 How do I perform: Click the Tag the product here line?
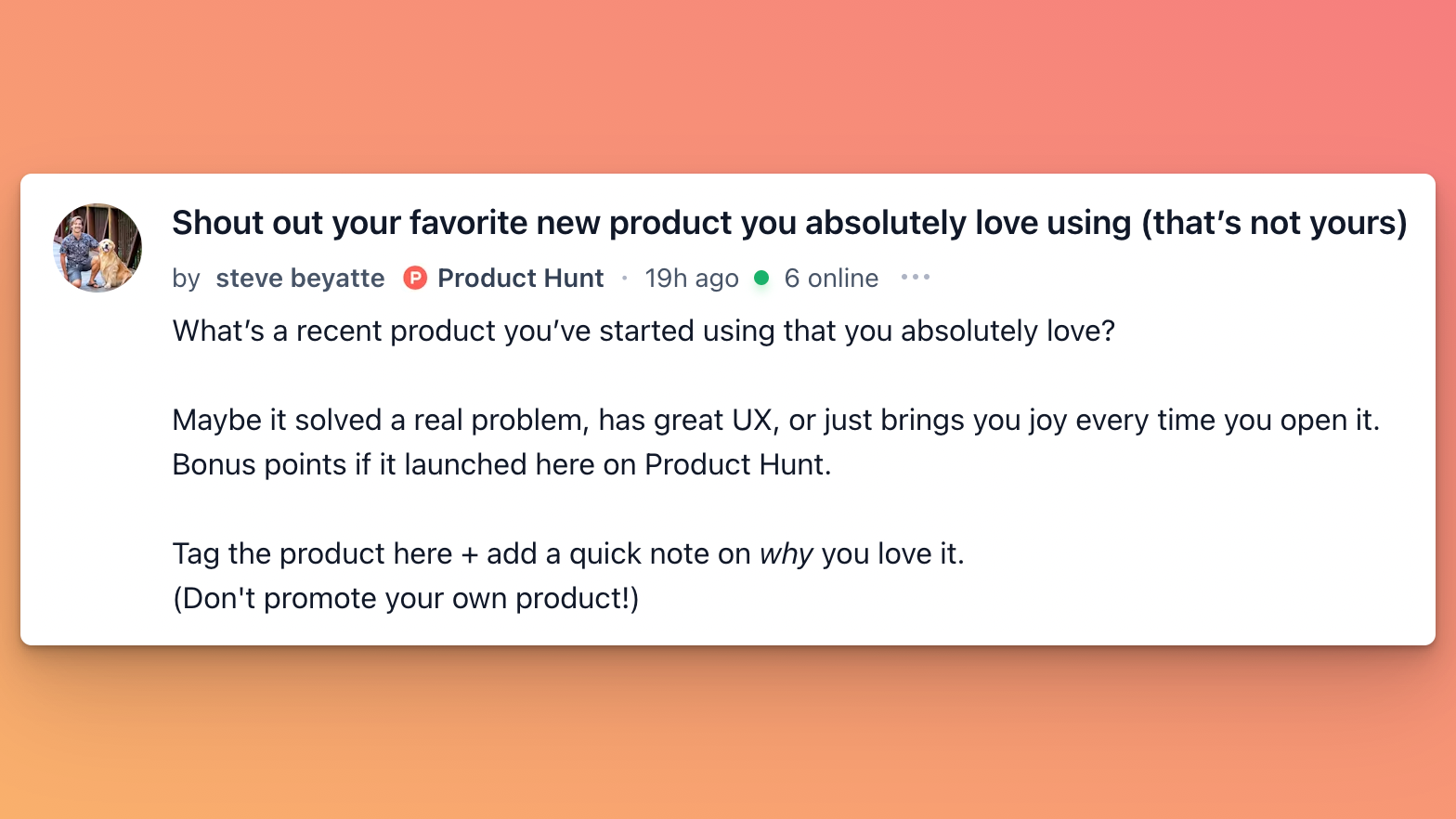tap(568, 554)
